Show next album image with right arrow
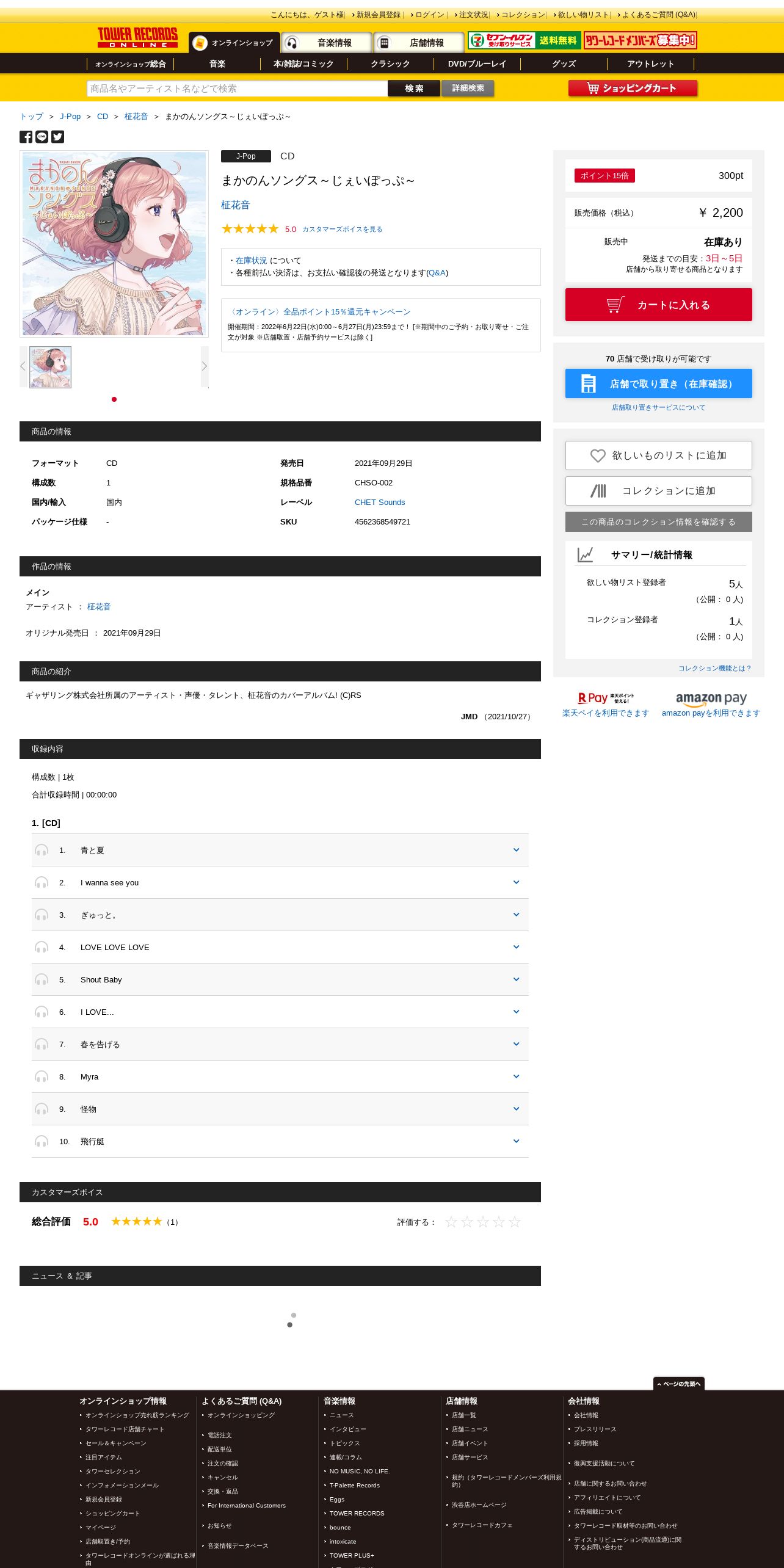784x1568 pixels. click(x=205, y=366)
